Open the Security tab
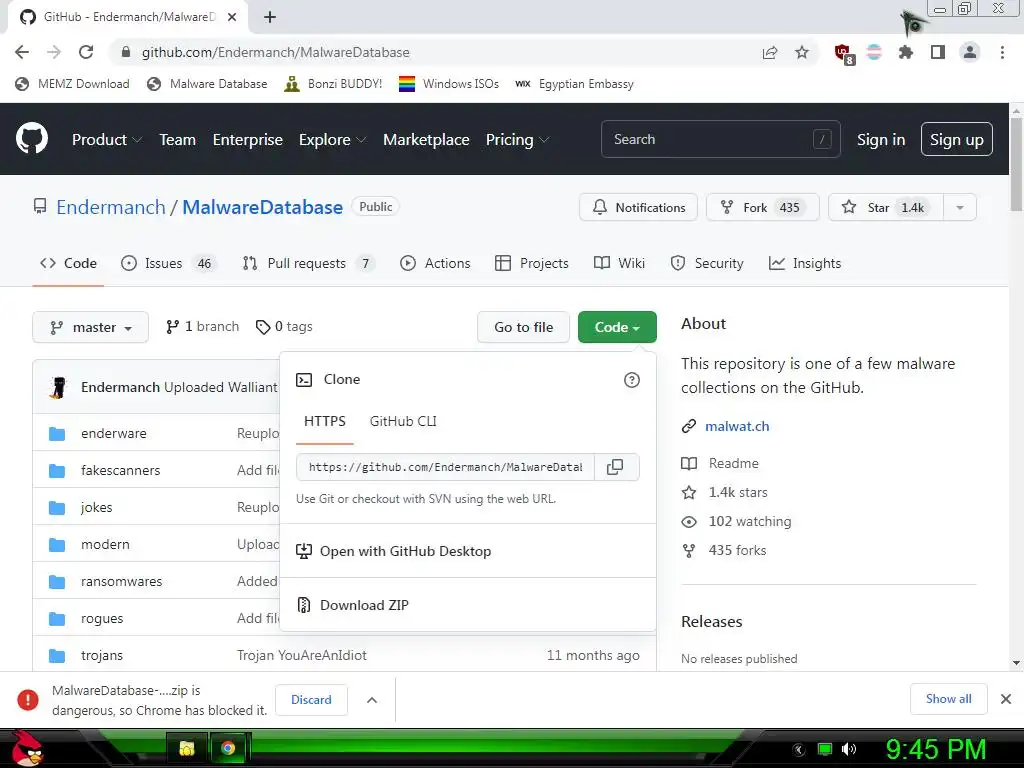 tap(707, 263)
